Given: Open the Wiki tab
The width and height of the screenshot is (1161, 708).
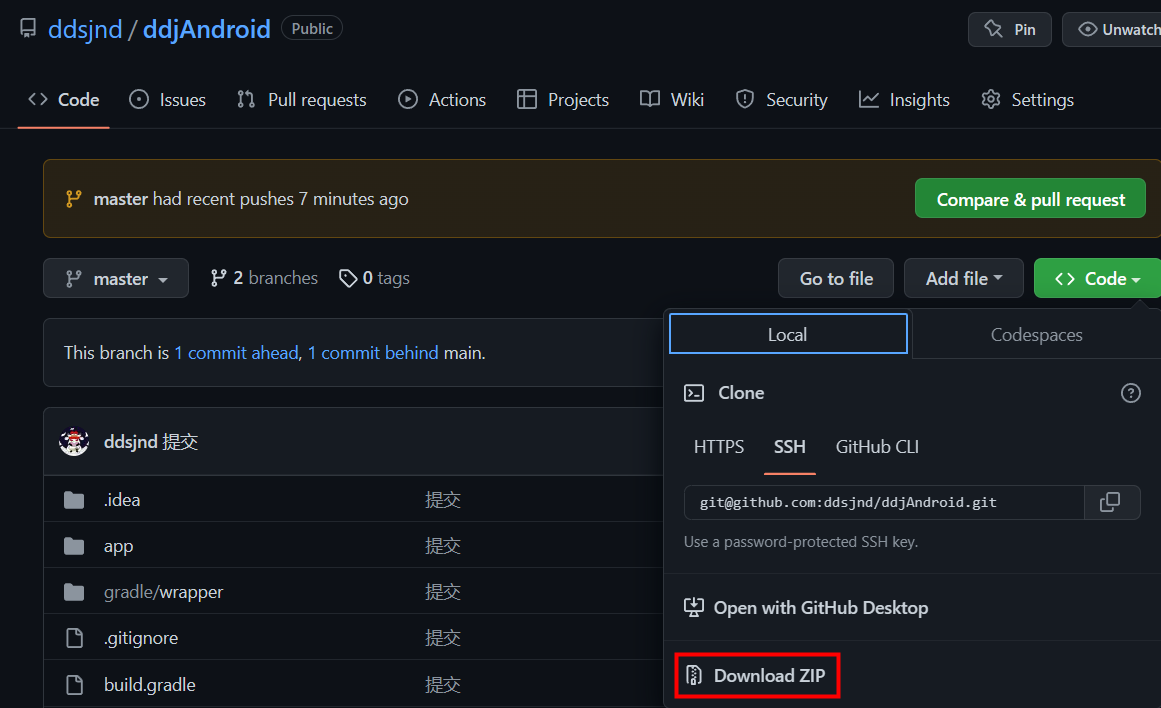Looking at the screenshot, I should tap(672, 100).
